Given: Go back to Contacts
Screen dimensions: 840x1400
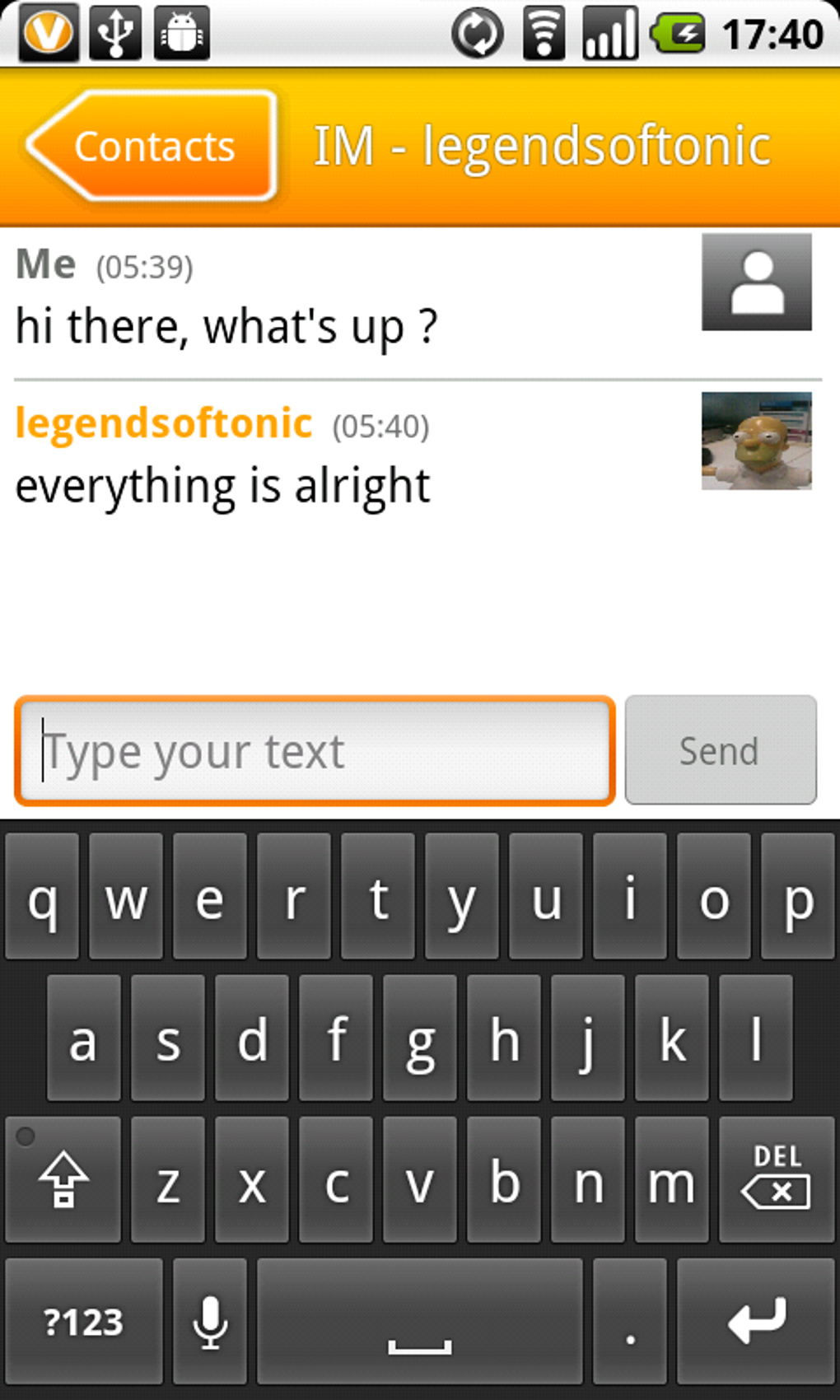Looking at the screenshot, I should [151, 146].
